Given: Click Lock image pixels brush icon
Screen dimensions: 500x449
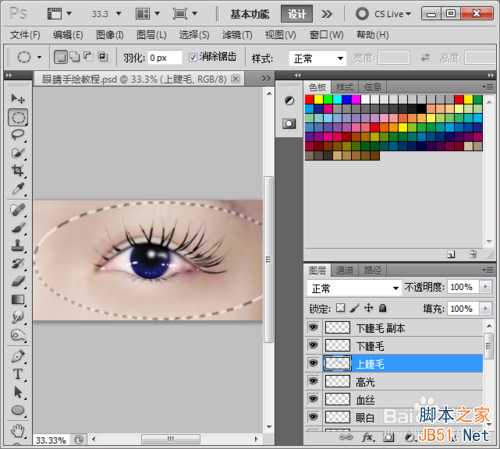Looking at the screenshot, I should coord(355,308).
